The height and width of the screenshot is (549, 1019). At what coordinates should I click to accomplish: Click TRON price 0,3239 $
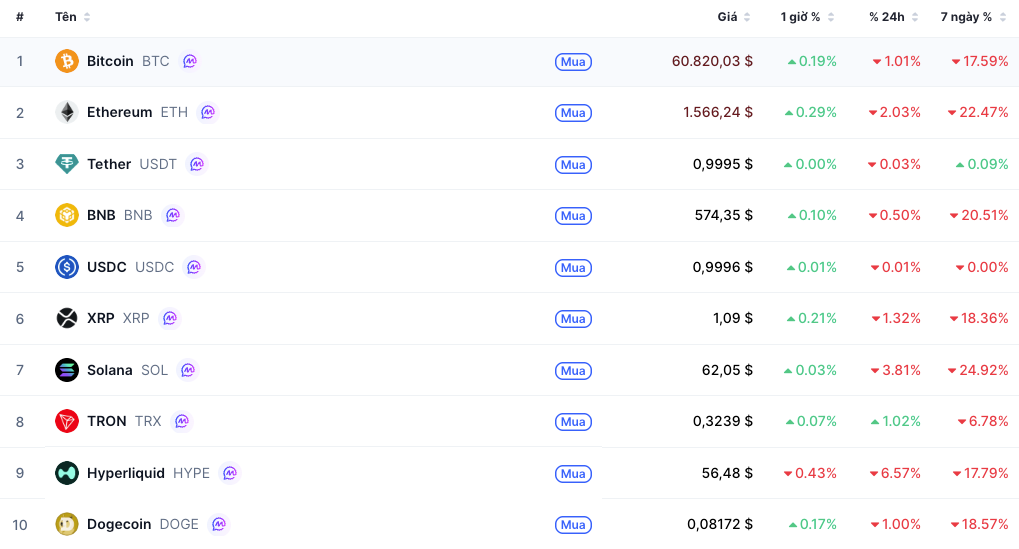coord(723,421)
